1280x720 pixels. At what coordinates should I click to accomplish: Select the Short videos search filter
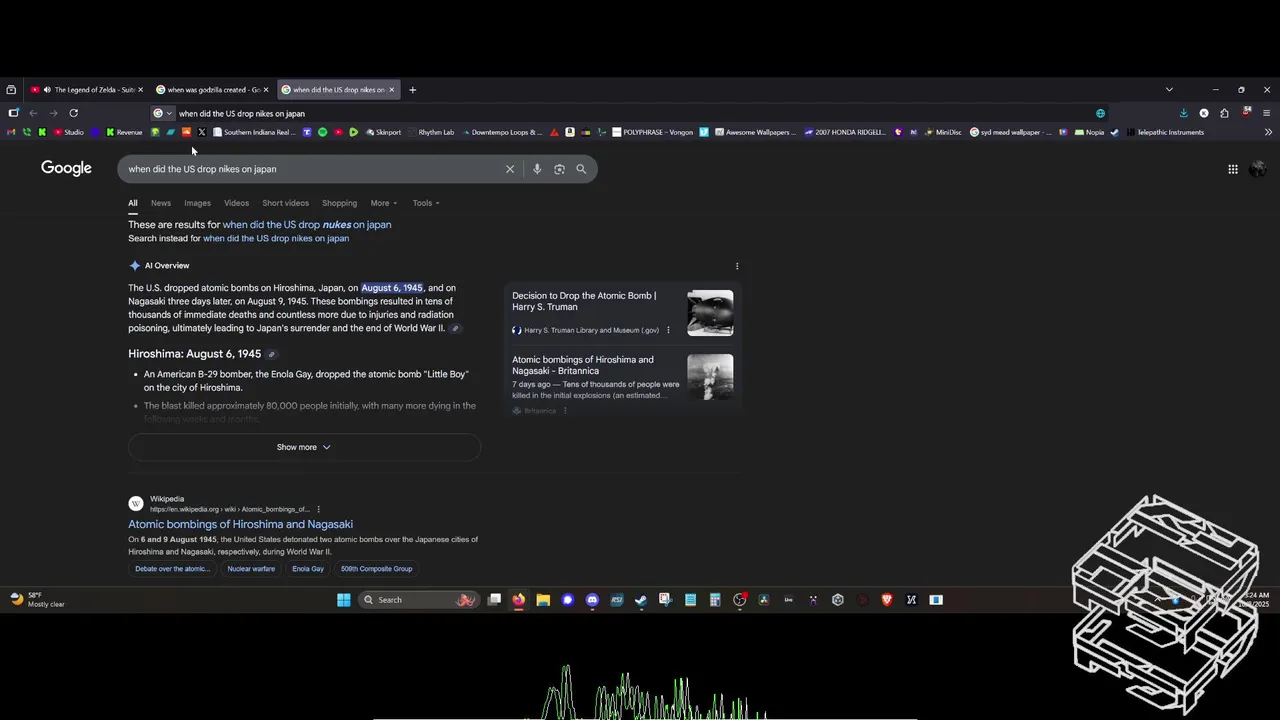(x=285, y=203)
